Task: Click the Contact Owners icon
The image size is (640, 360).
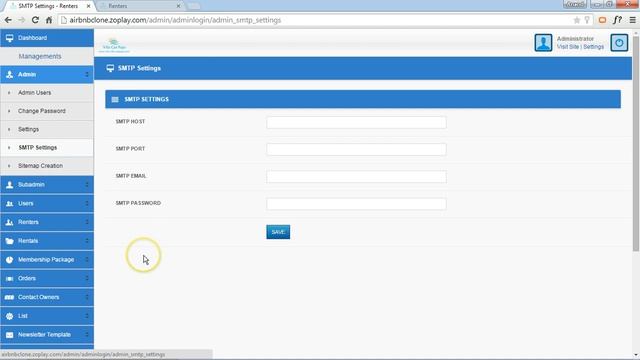Action: [9, 298]
